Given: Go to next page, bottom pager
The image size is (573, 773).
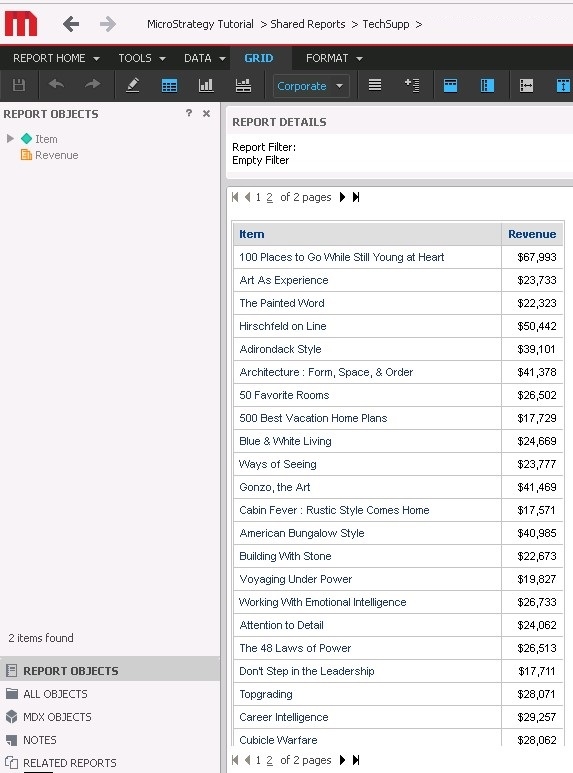Looking at the screenshot, I should pos(342,760).
